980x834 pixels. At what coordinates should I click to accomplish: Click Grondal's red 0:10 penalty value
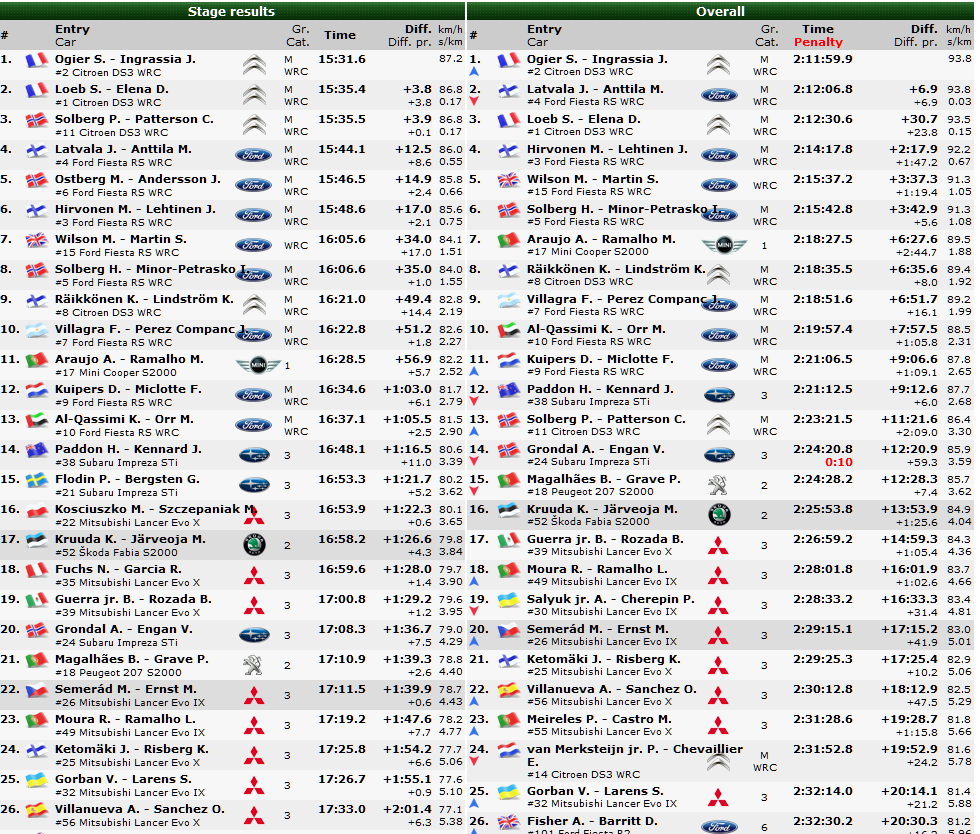click(x=839, y=462)
